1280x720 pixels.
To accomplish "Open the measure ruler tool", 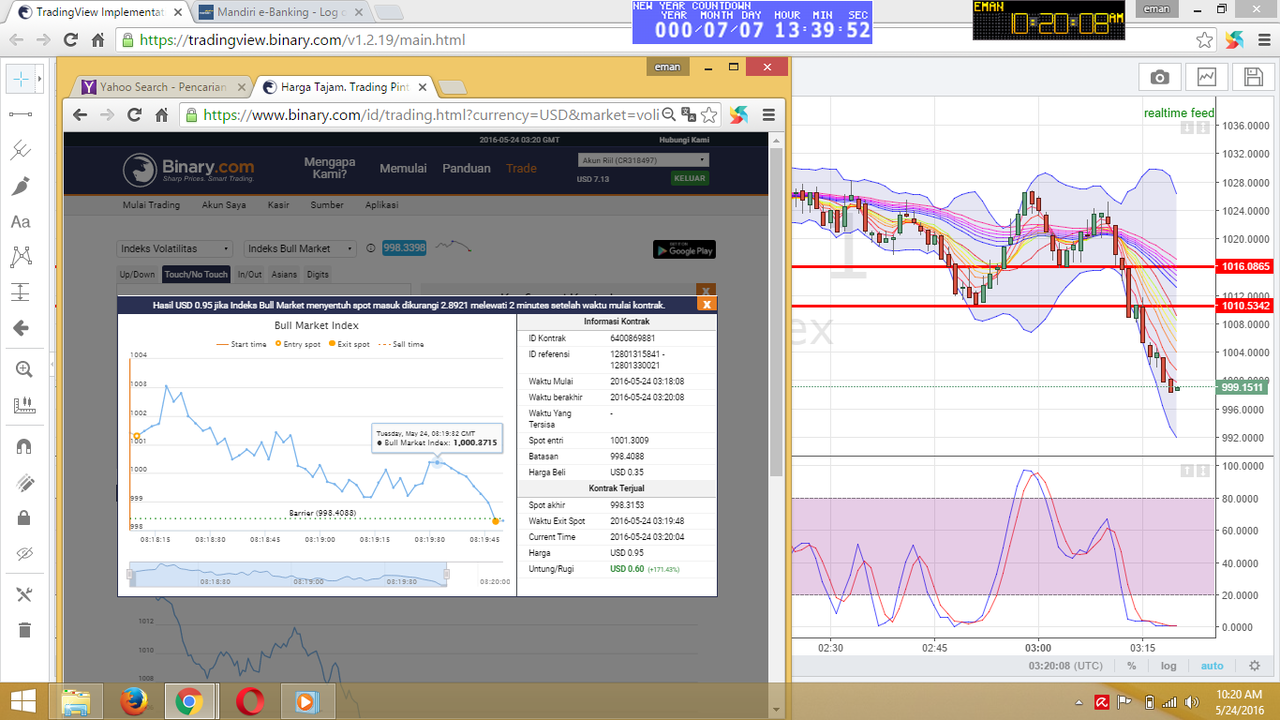I will click(24, 405).
